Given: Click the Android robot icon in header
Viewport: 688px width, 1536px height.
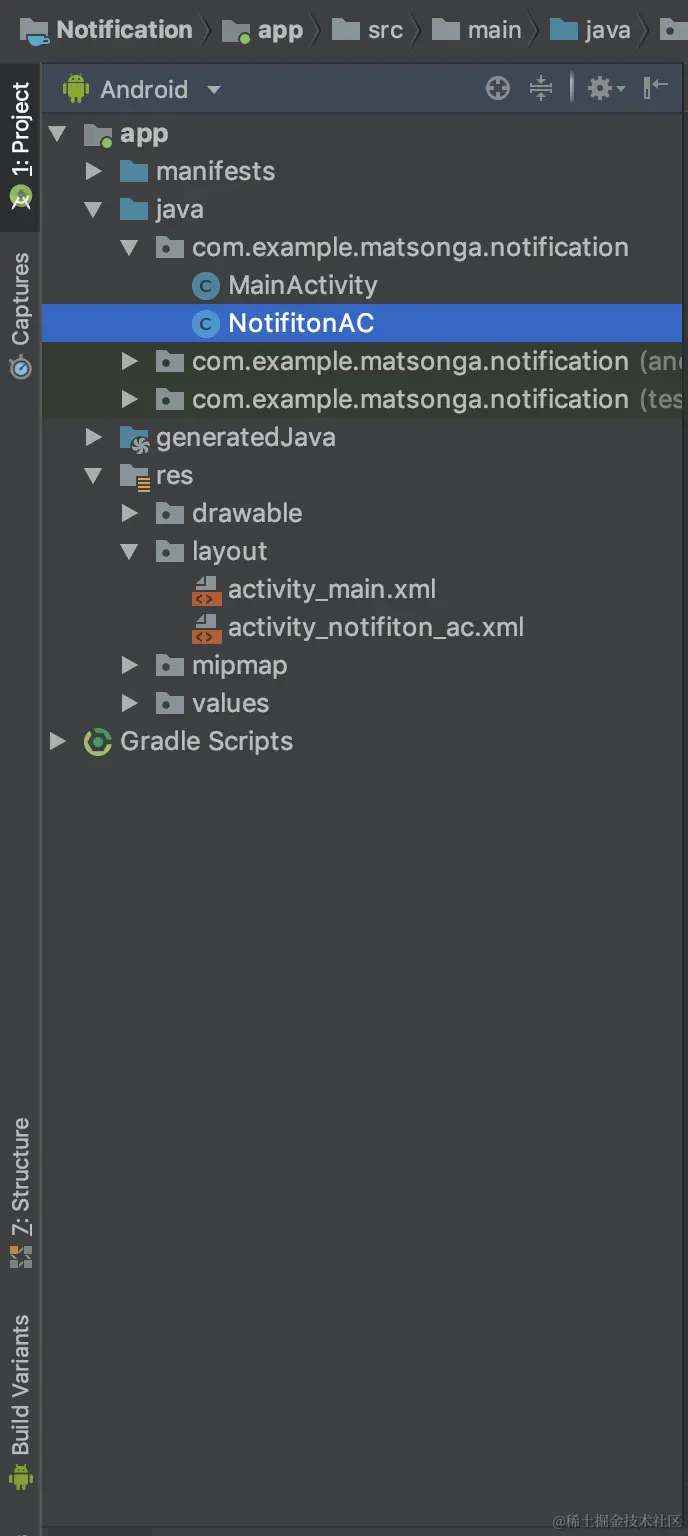Looking at the screenshot, I should point(76,89).
